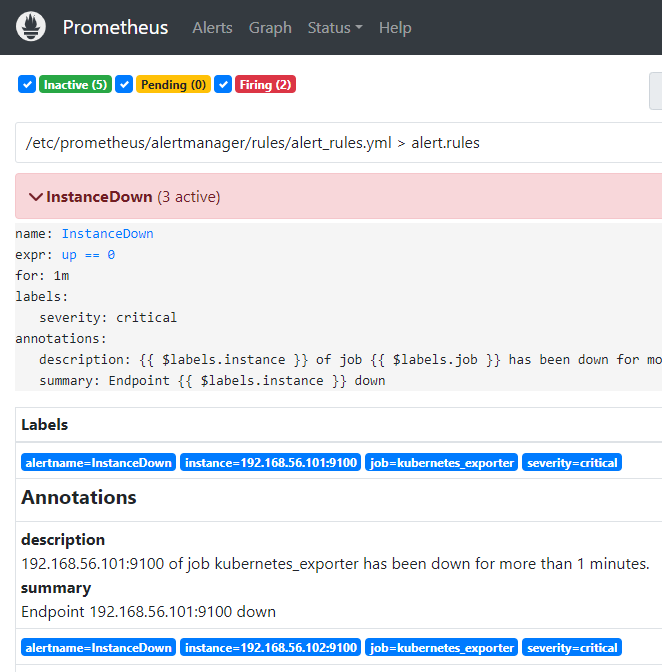The image size is (662, 672).
Task: Open the Help menu item
Action: tap(395, 28)
